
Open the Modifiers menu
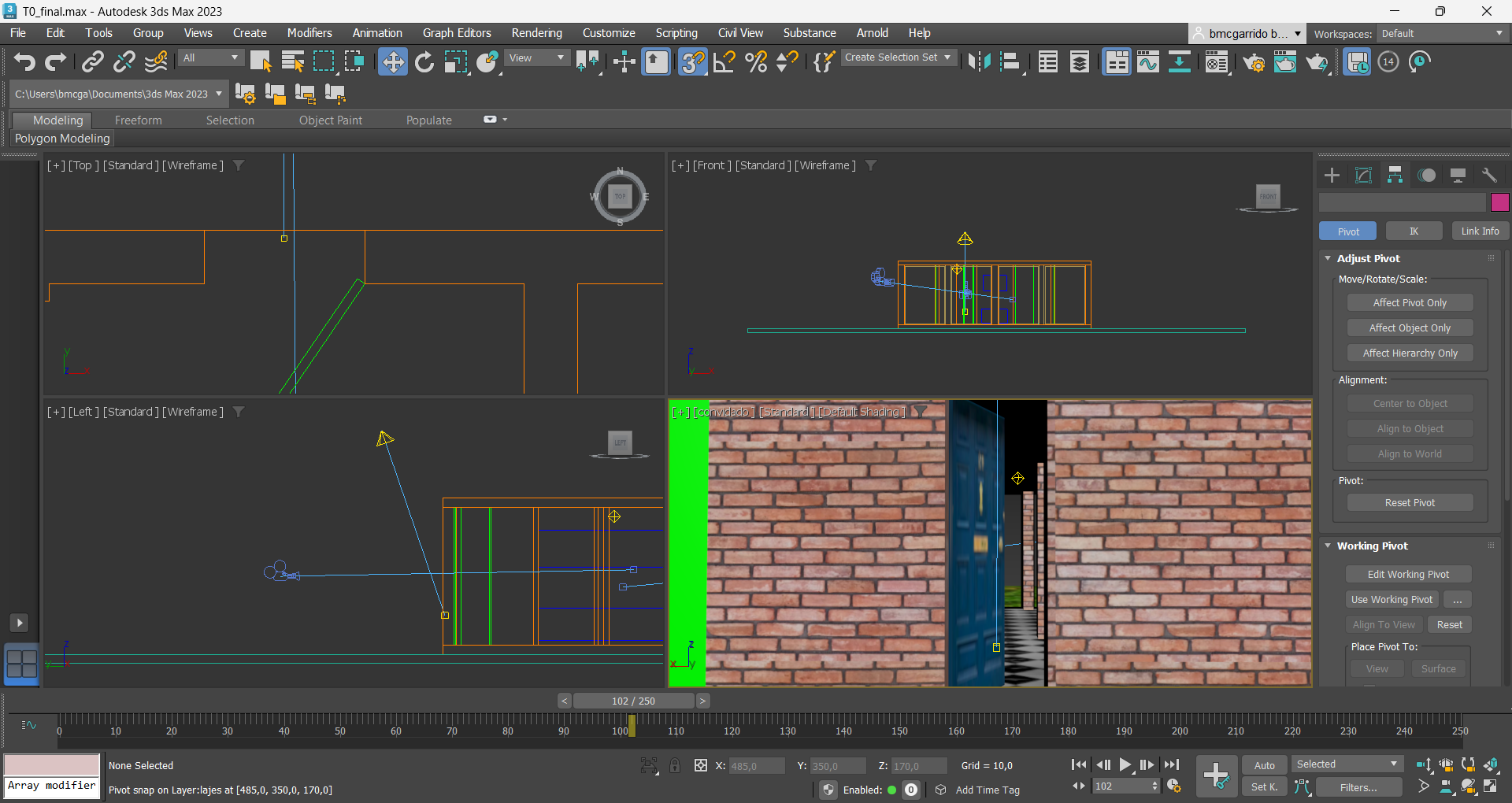coord(309,33)
